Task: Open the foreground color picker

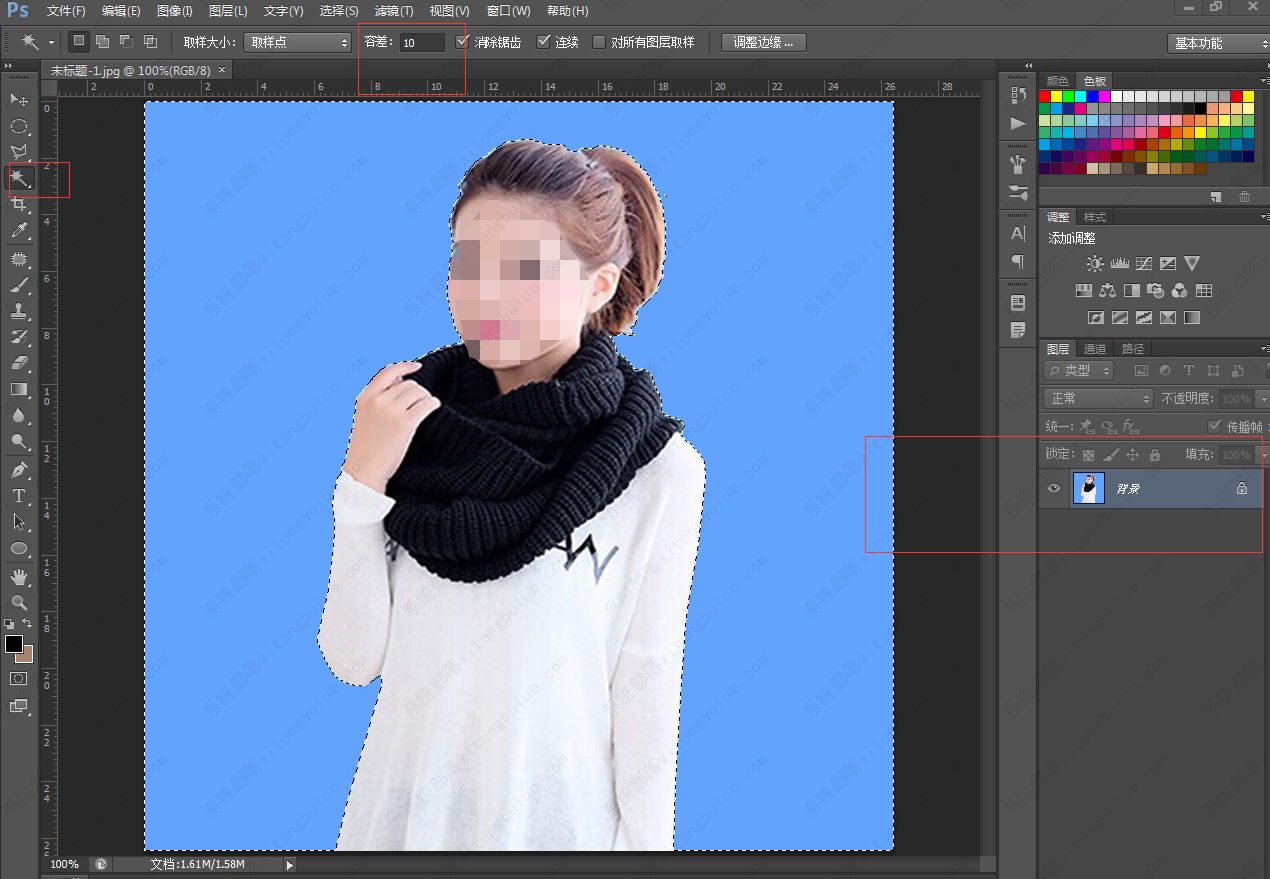Action: point(14,644)
